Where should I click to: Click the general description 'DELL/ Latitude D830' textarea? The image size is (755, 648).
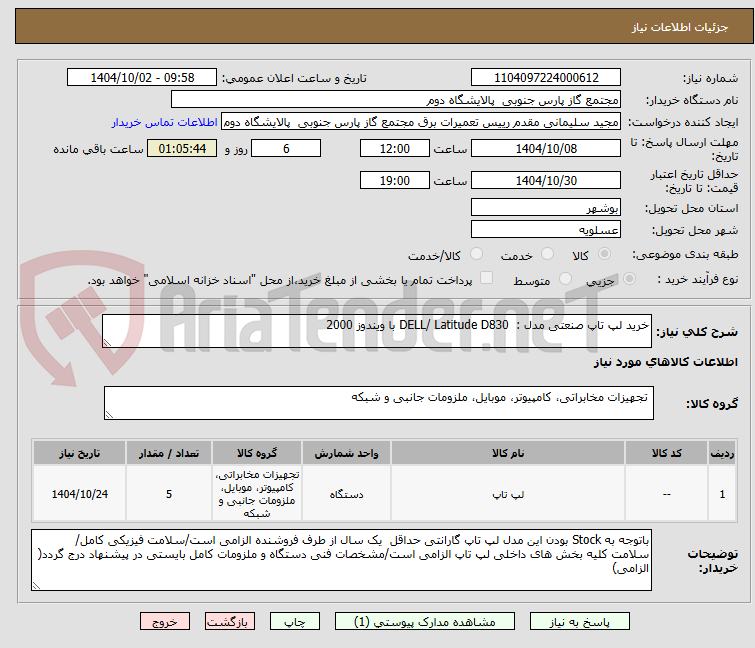click(x=377, y=331)
